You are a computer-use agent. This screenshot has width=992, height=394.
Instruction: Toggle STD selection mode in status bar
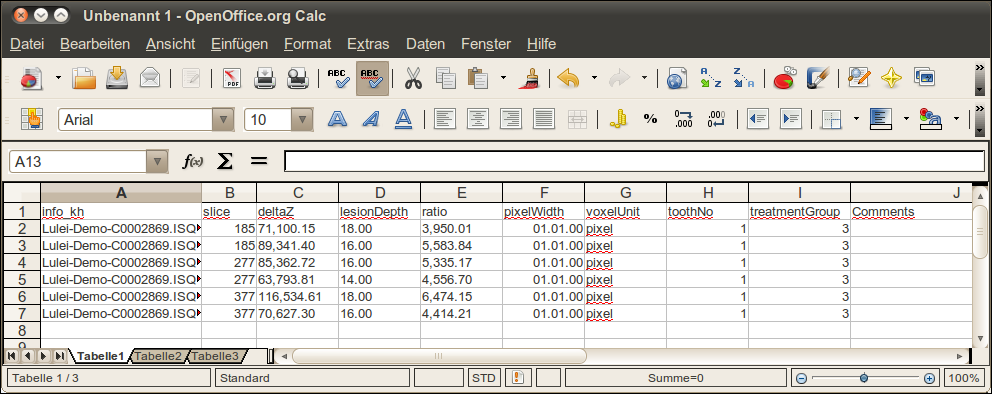(484, 378)
